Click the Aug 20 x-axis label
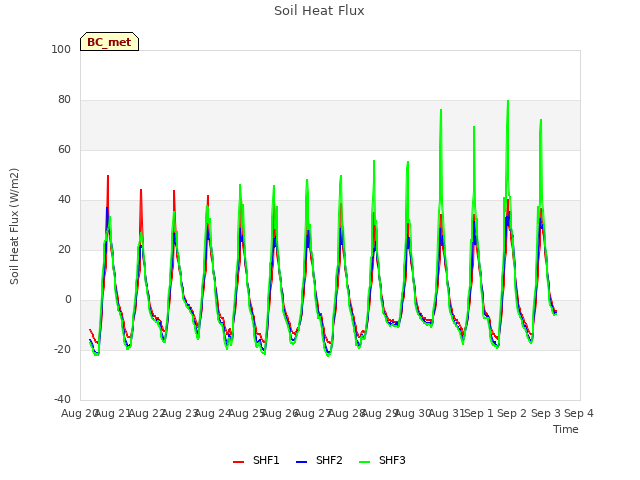Screen dimensions: 640x480 pyautogui.click(x=80, y=413)
